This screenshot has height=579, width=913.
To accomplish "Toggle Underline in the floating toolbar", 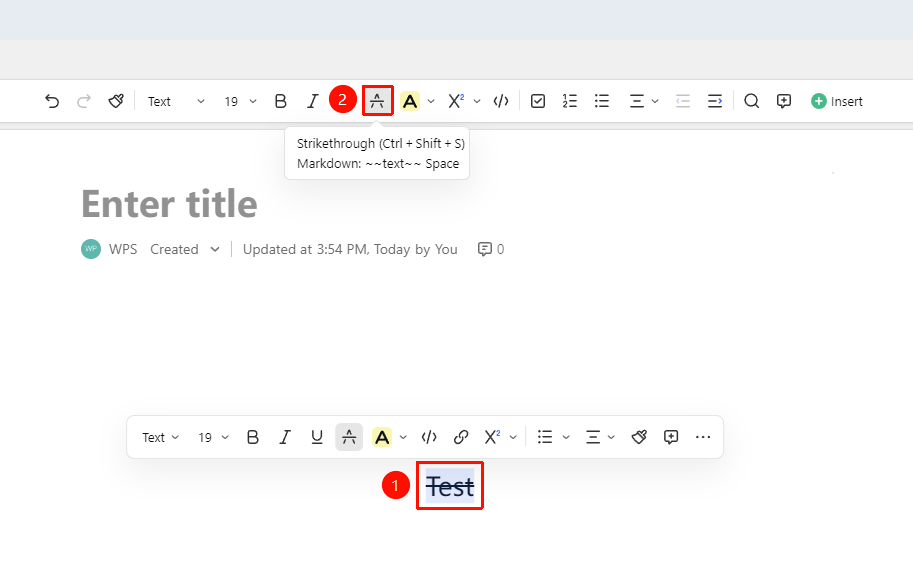I will coord(317,437).
